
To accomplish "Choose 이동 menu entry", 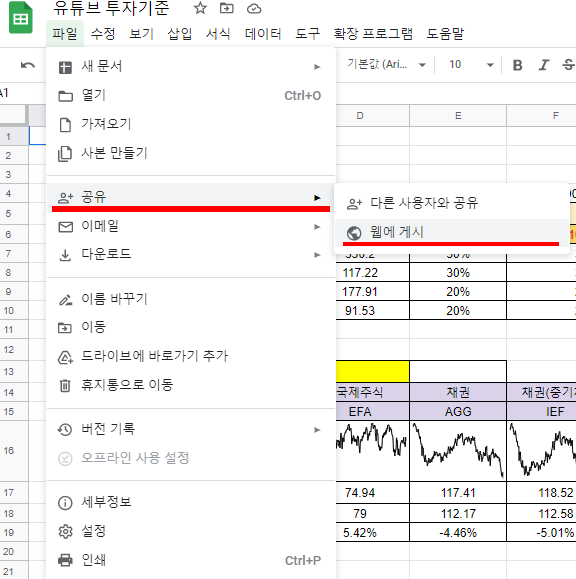I will (191, 327).
